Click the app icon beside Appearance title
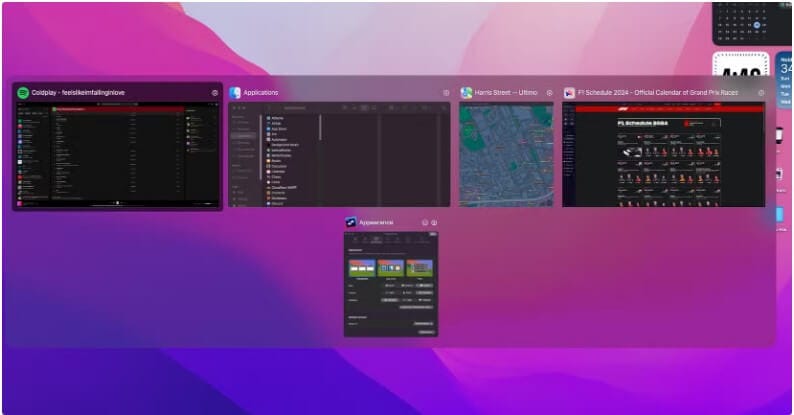This screenshot has height=415, width=794. (x=350, y=222)
